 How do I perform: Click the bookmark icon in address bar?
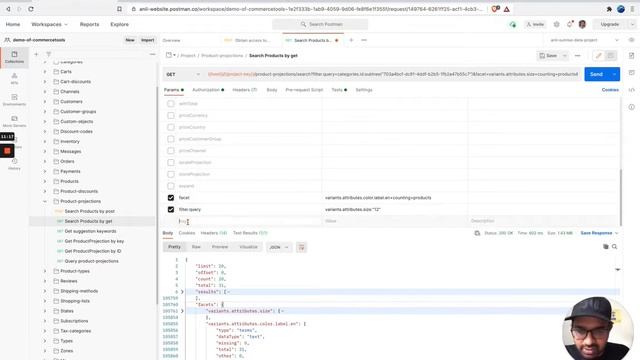pyautogui.click(x=119, y=9)
